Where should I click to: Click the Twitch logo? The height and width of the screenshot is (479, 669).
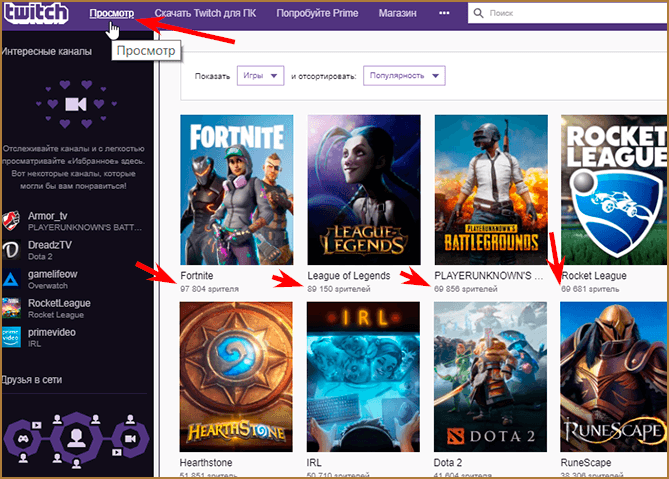coord(36,13)
